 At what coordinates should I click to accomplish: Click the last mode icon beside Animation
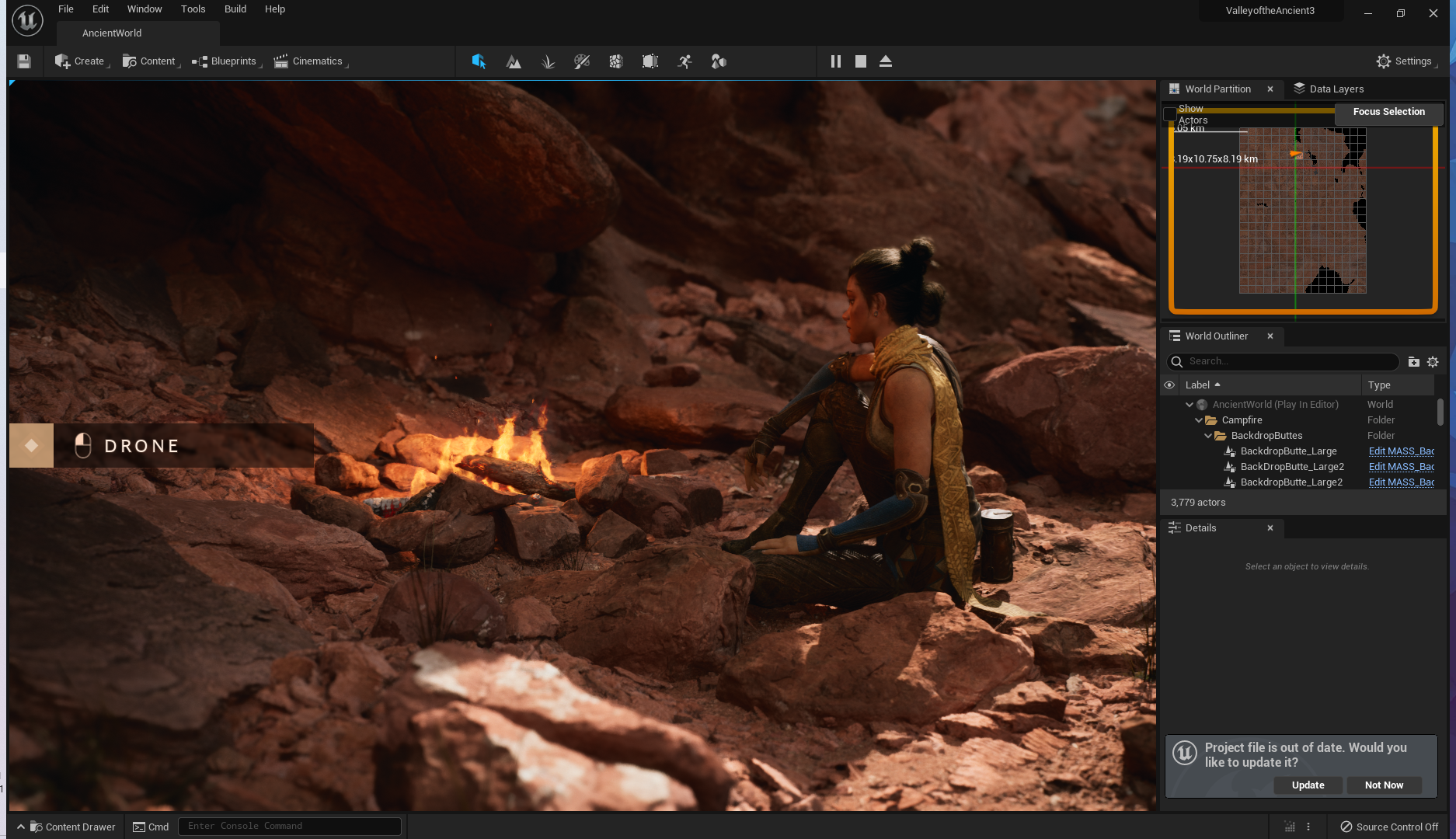point(719,61)
